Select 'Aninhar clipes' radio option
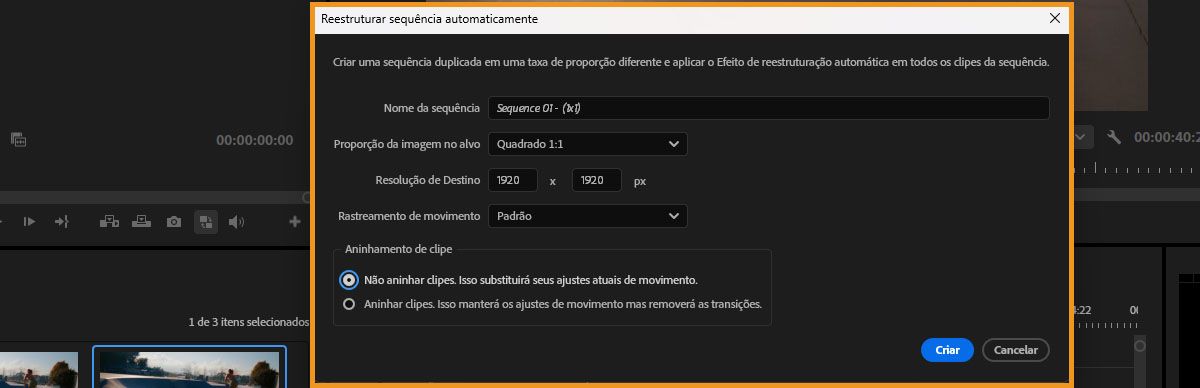The image size is (1200, 388). click(x=349, y=305)
